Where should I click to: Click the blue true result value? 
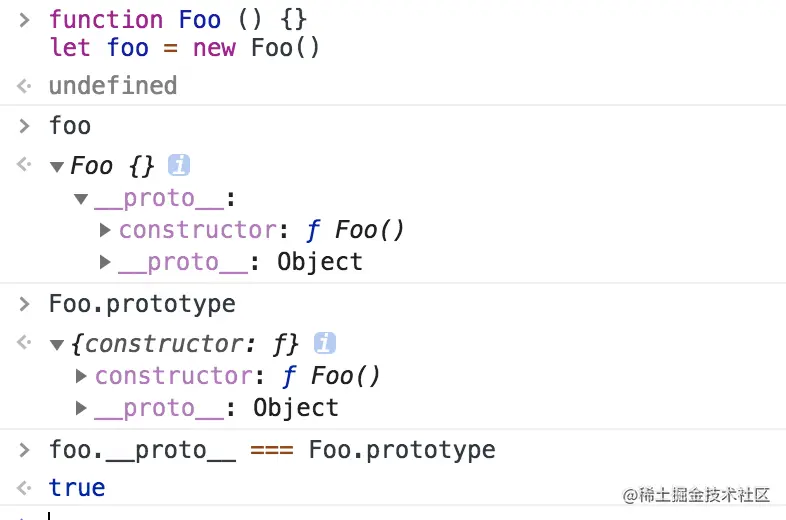click(x=77, y=487)
